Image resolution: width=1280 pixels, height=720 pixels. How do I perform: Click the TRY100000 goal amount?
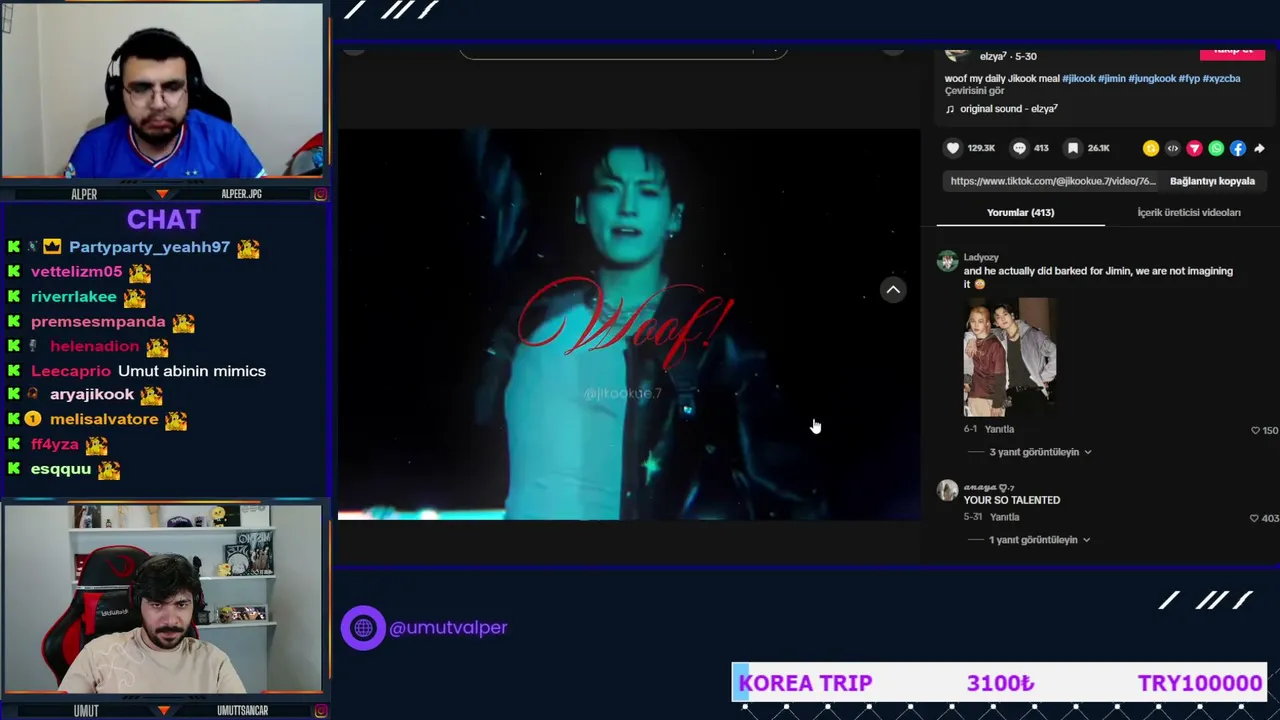[1200, 683]
